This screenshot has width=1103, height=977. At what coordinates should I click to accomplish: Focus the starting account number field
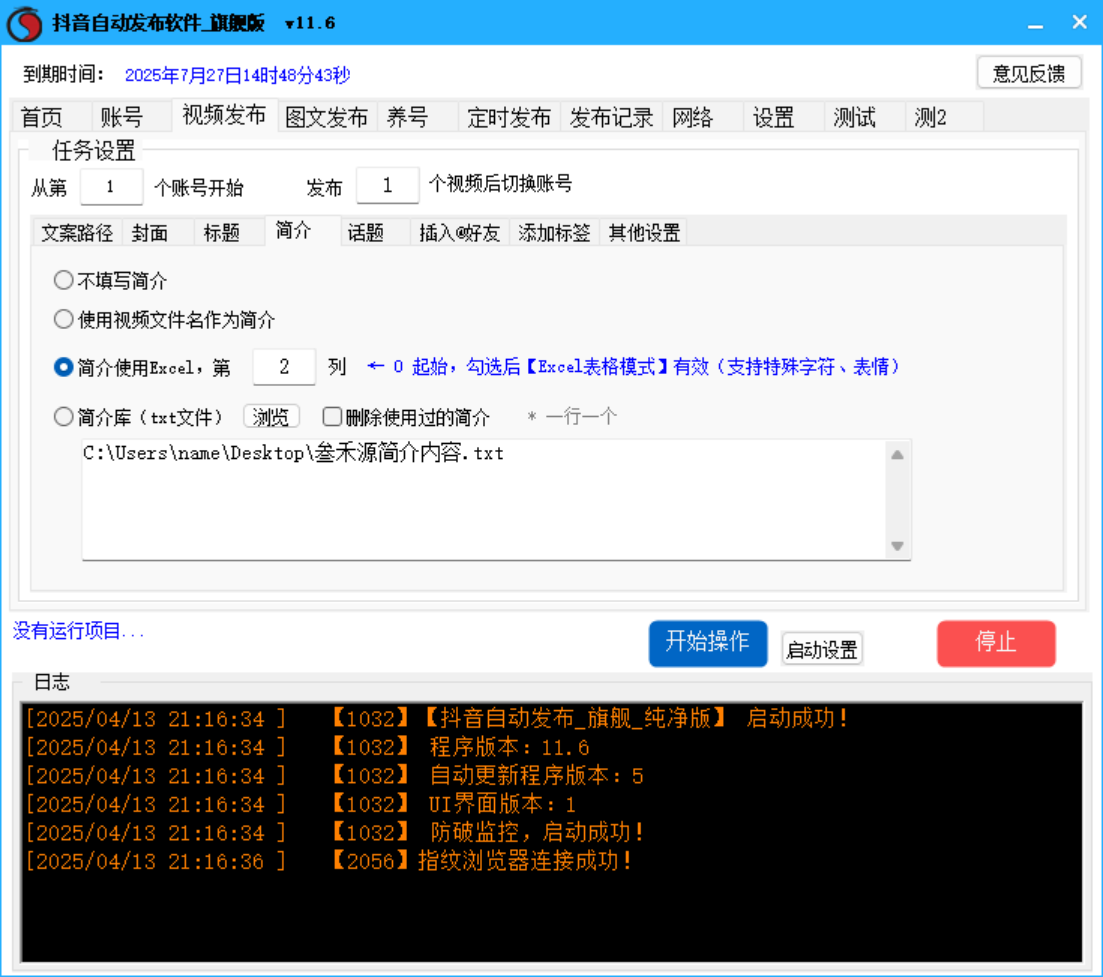(x=111, y=187)
